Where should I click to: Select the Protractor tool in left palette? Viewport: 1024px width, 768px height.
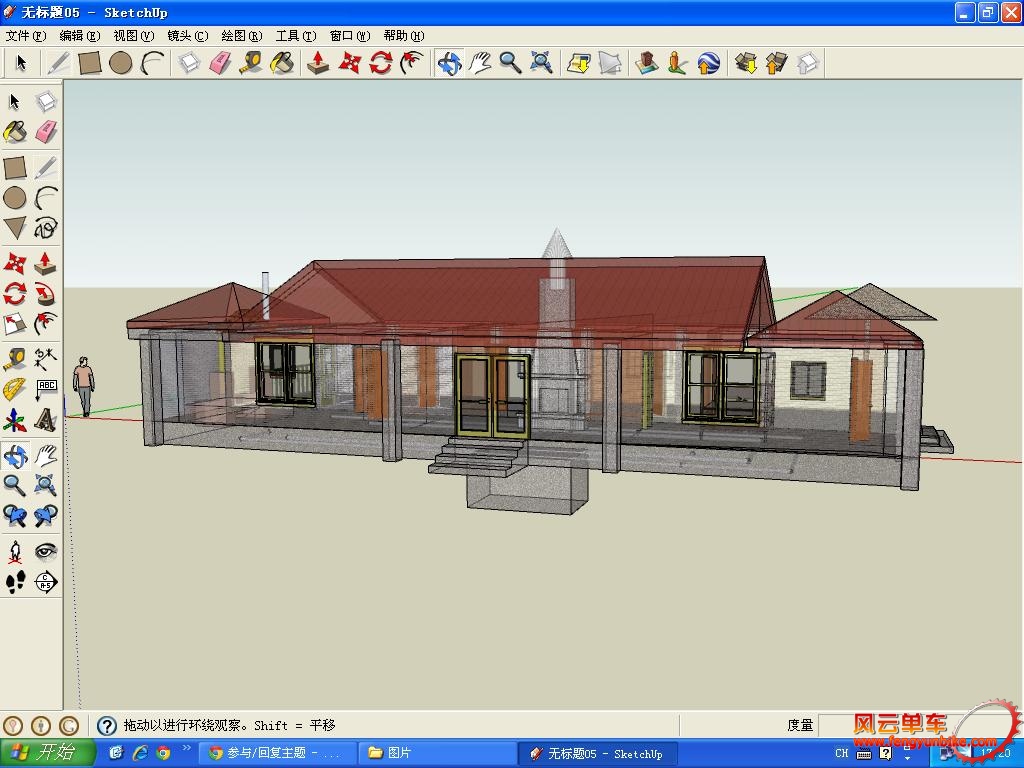(x=15, y=389)
